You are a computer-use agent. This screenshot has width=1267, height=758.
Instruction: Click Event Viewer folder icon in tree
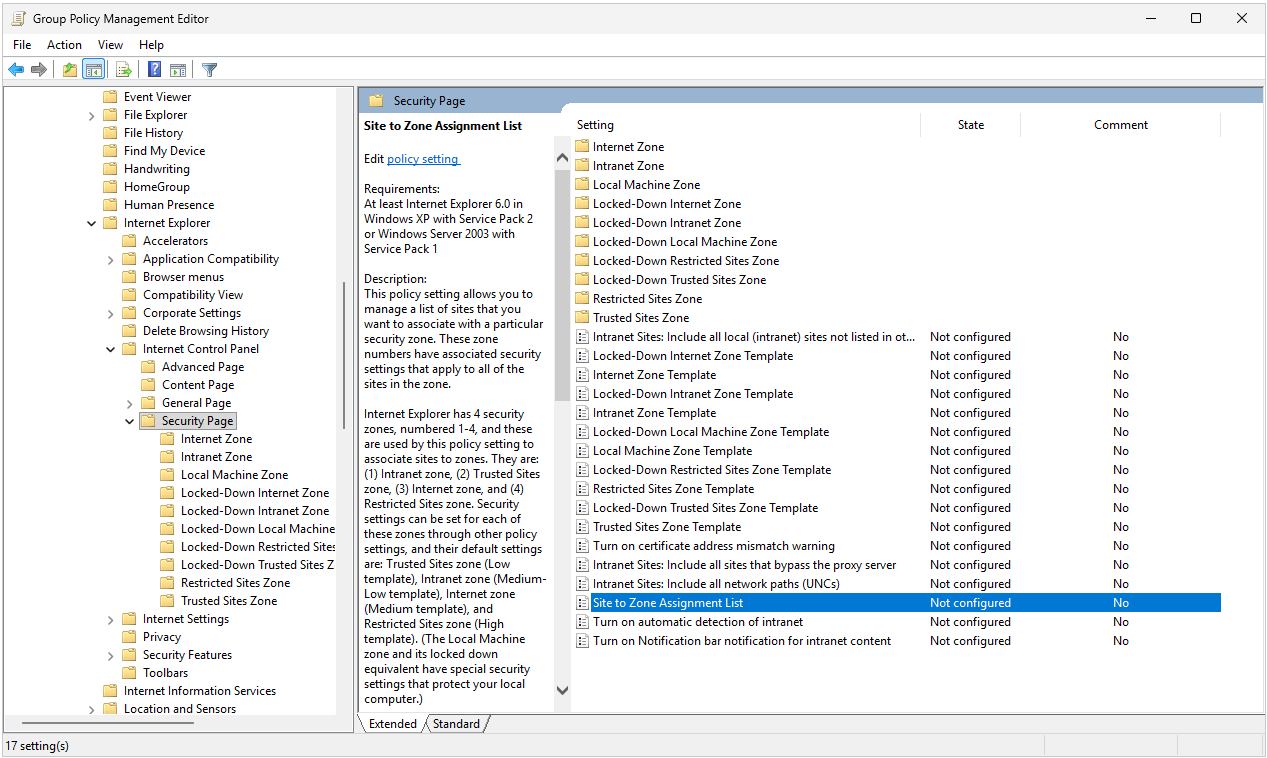(111, 97)
